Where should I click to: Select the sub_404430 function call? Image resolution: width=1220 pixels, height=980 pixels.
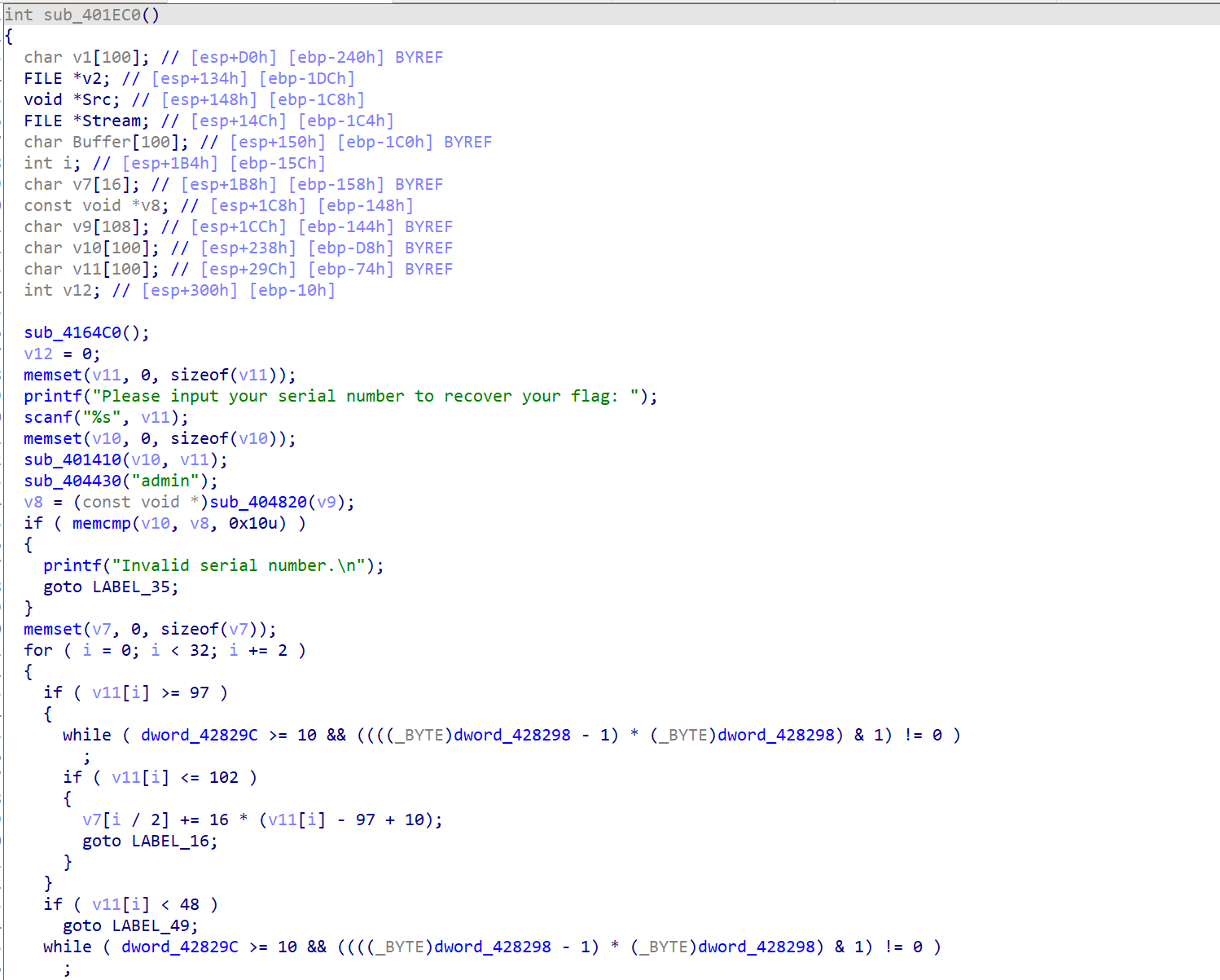(x=72, y=481)
